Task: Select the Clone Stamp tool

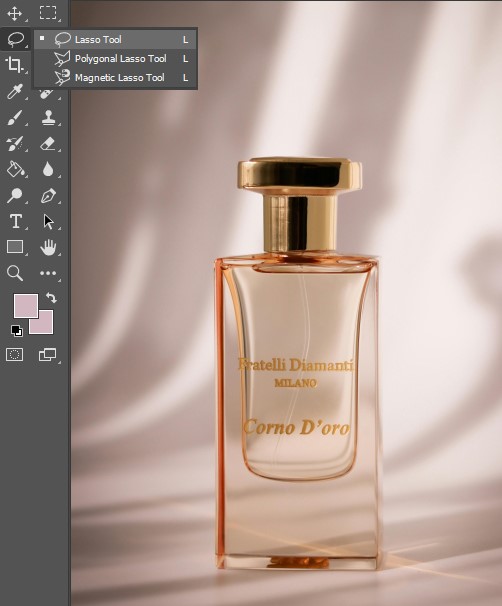Action: click(x=48, y=117)
